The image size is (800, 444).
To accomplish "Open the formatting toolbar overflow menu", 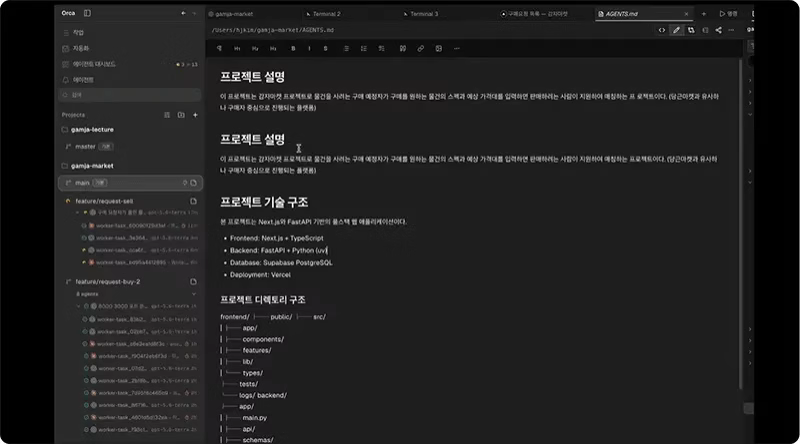I will coord(457,48).
